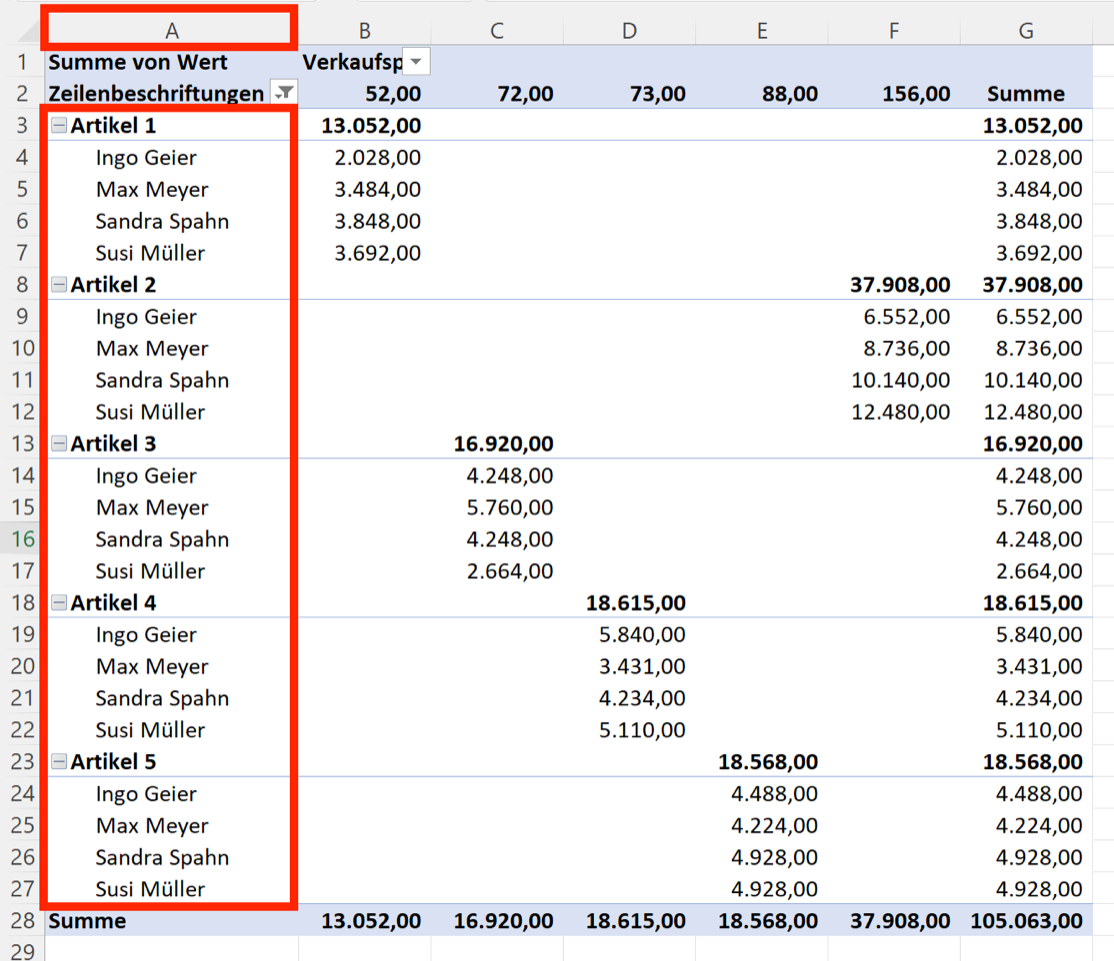Select value 5.760,00 in column C
The width and height of the screenshot is (1114, 961).
(x=509, y=508)
